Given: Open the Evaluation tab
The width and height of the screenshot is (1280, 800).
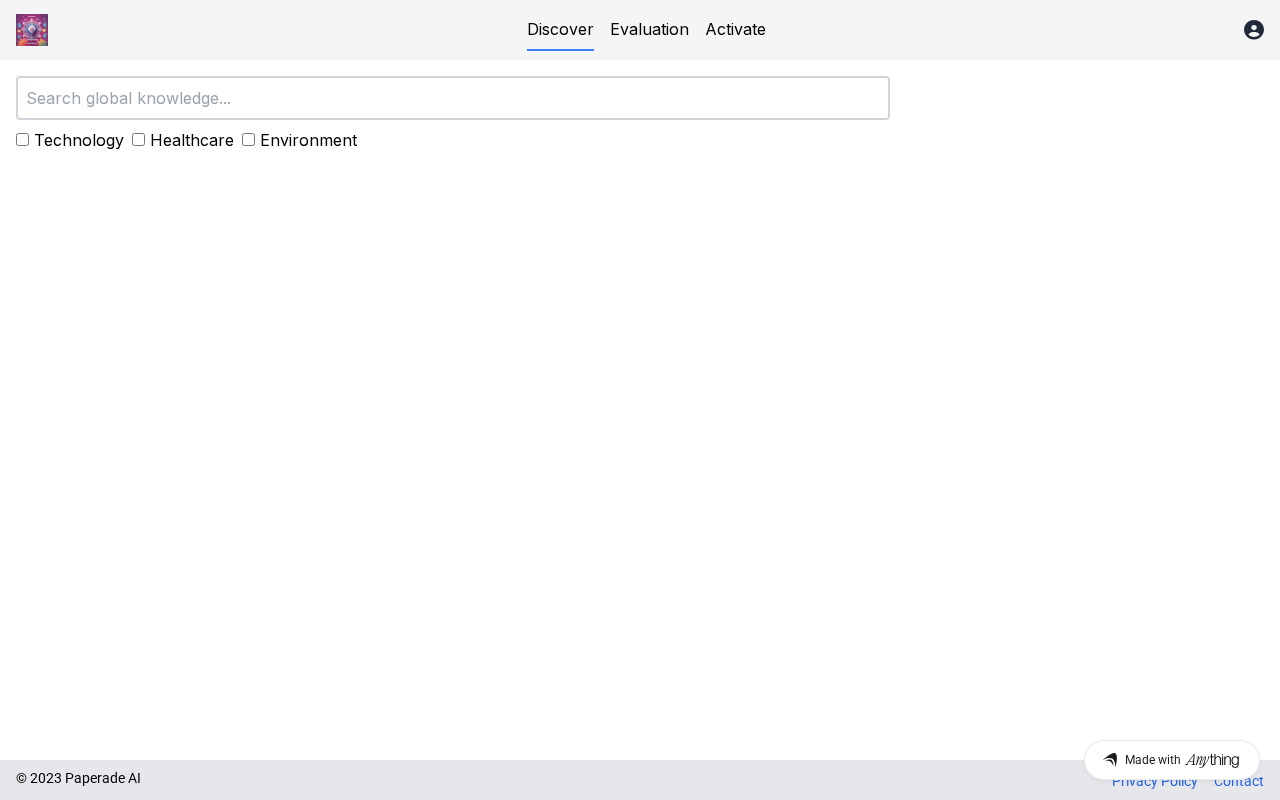Looking at the screenshot, I should pyautogui.click(x=649, y=29).
